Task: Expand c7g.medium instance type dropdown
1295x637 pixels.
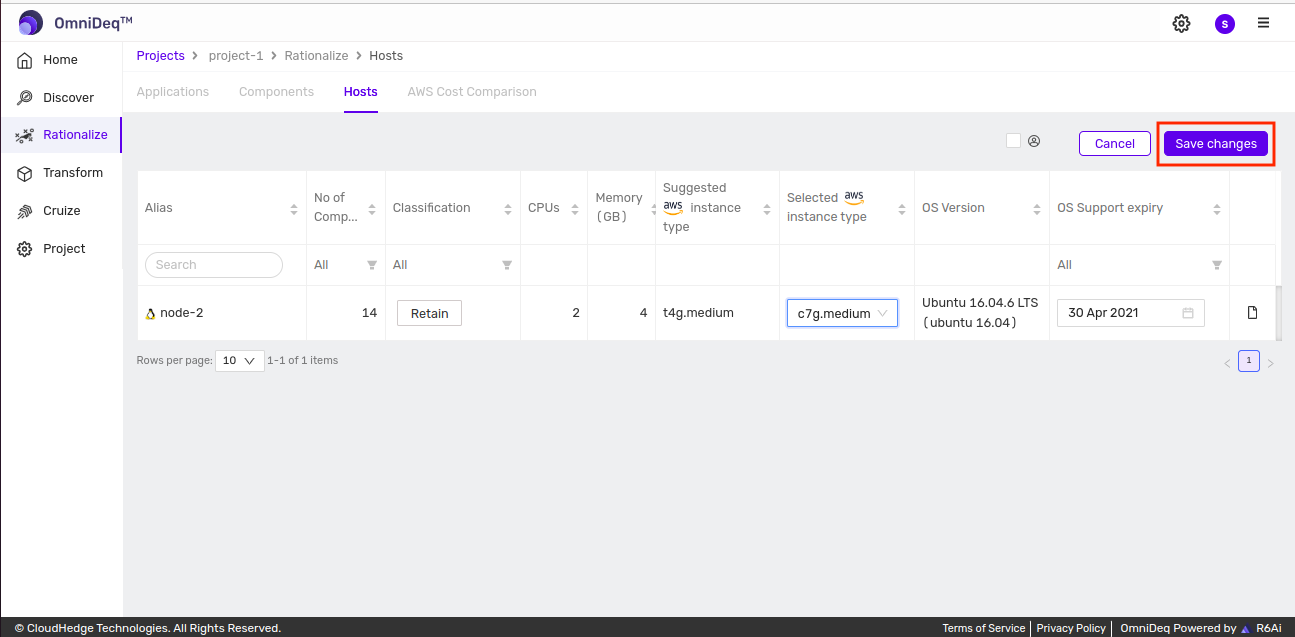Action: pyautogui.click(x=842, y=313)
